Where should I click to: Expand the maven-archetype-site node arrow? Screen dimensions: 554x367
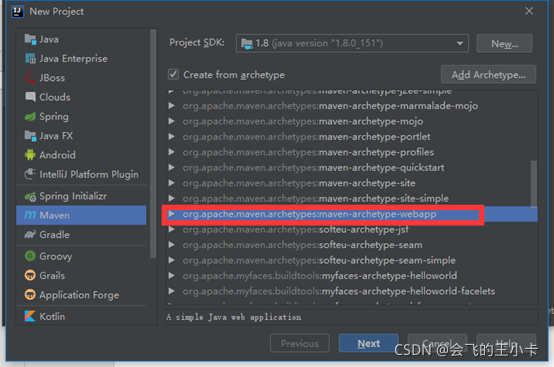tap(172, 183)
